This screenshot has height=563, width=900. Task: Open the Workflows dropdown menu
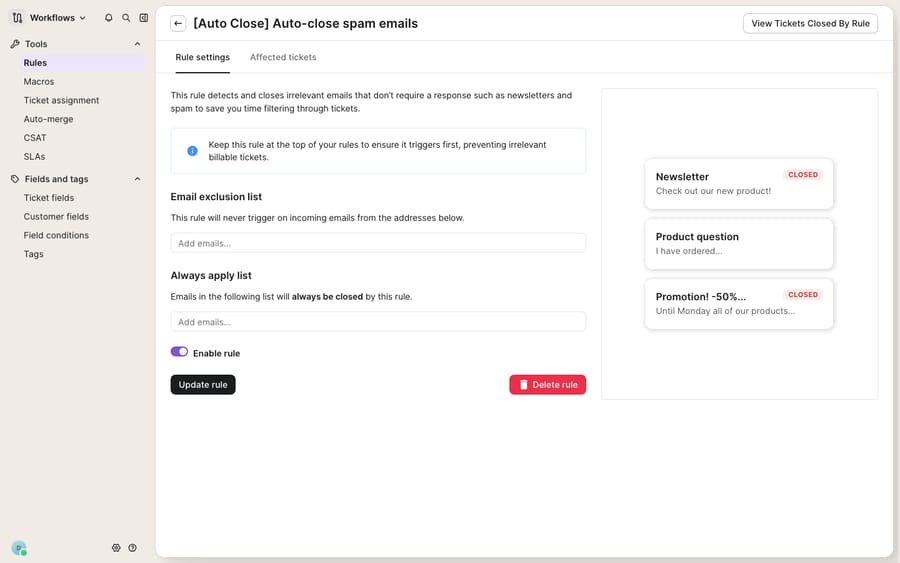pos(57,18)
